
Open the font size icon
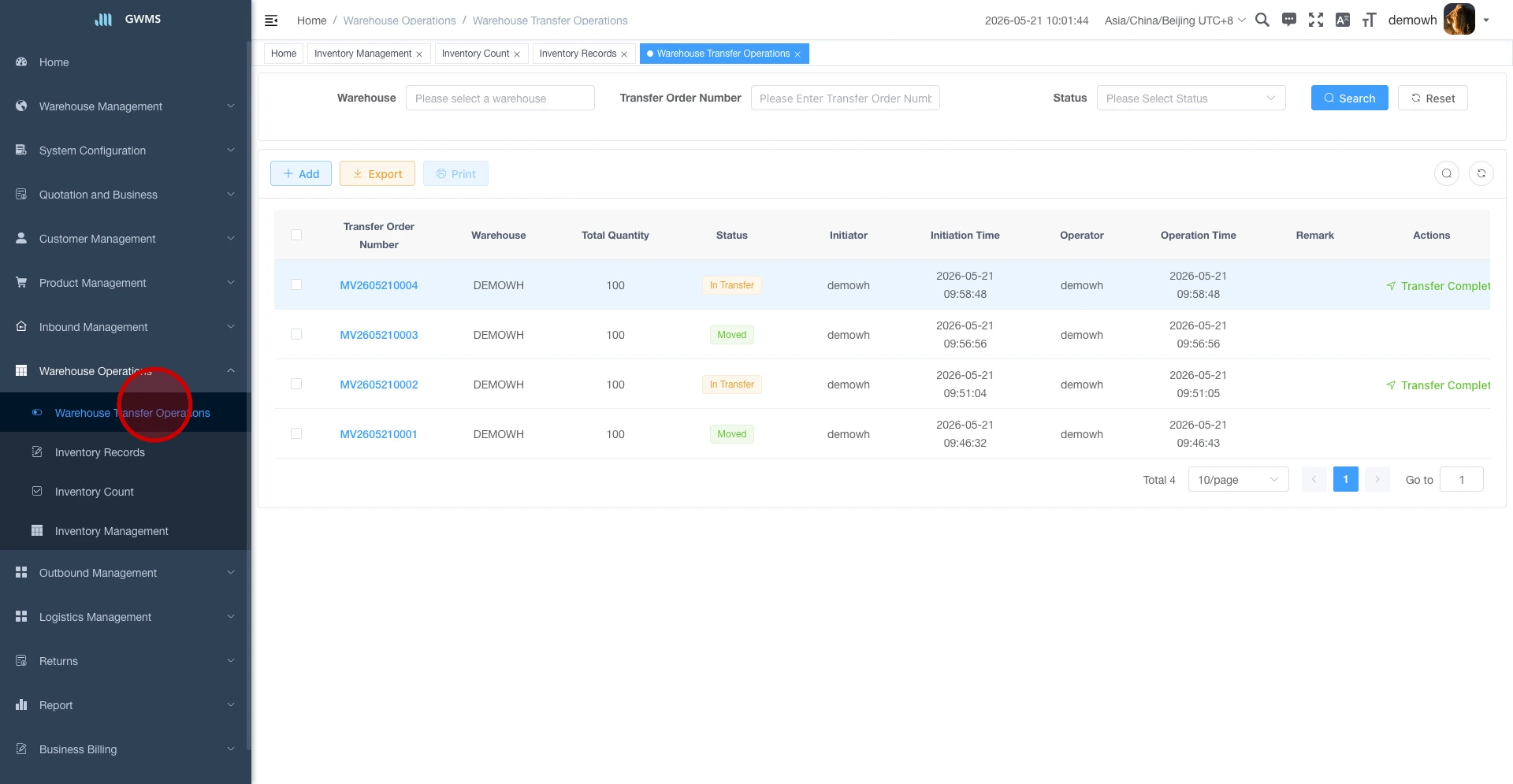[x=1370, y=20]
